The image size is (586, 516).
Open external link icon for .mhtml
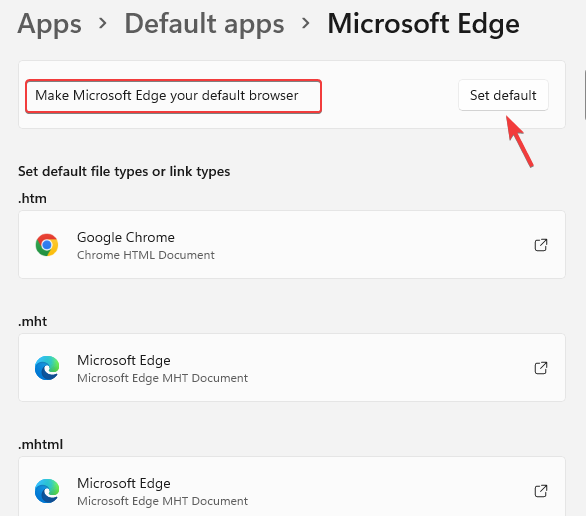coord(540,491)
